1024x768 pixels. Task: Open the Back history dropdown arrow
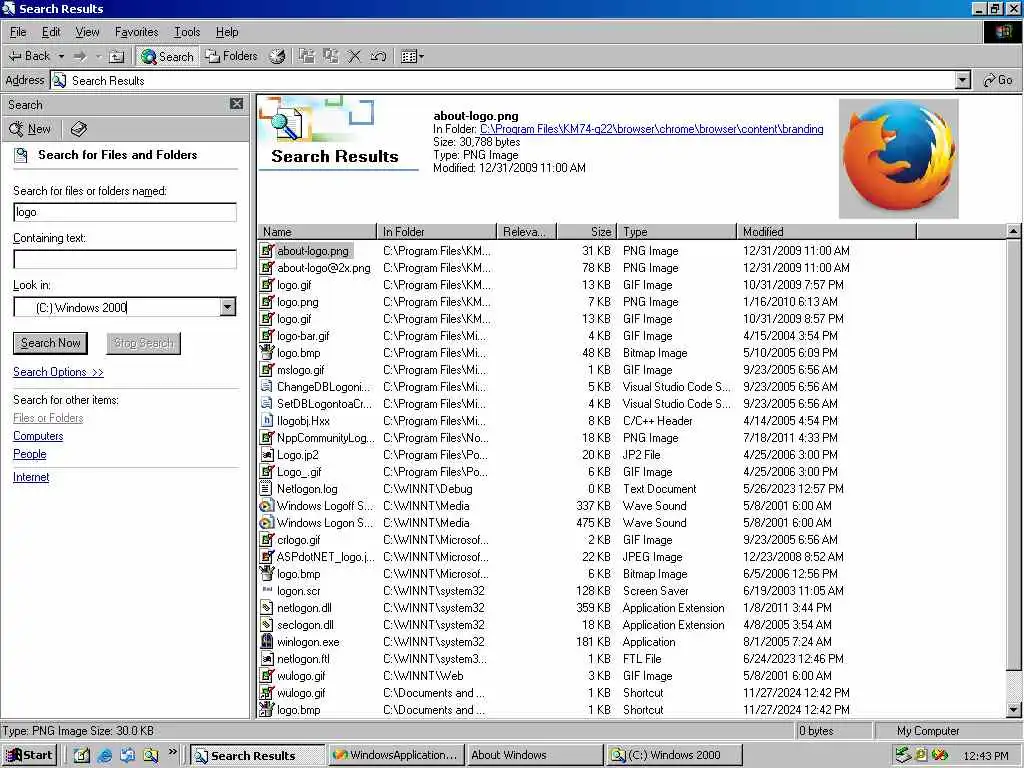point(61,56)
